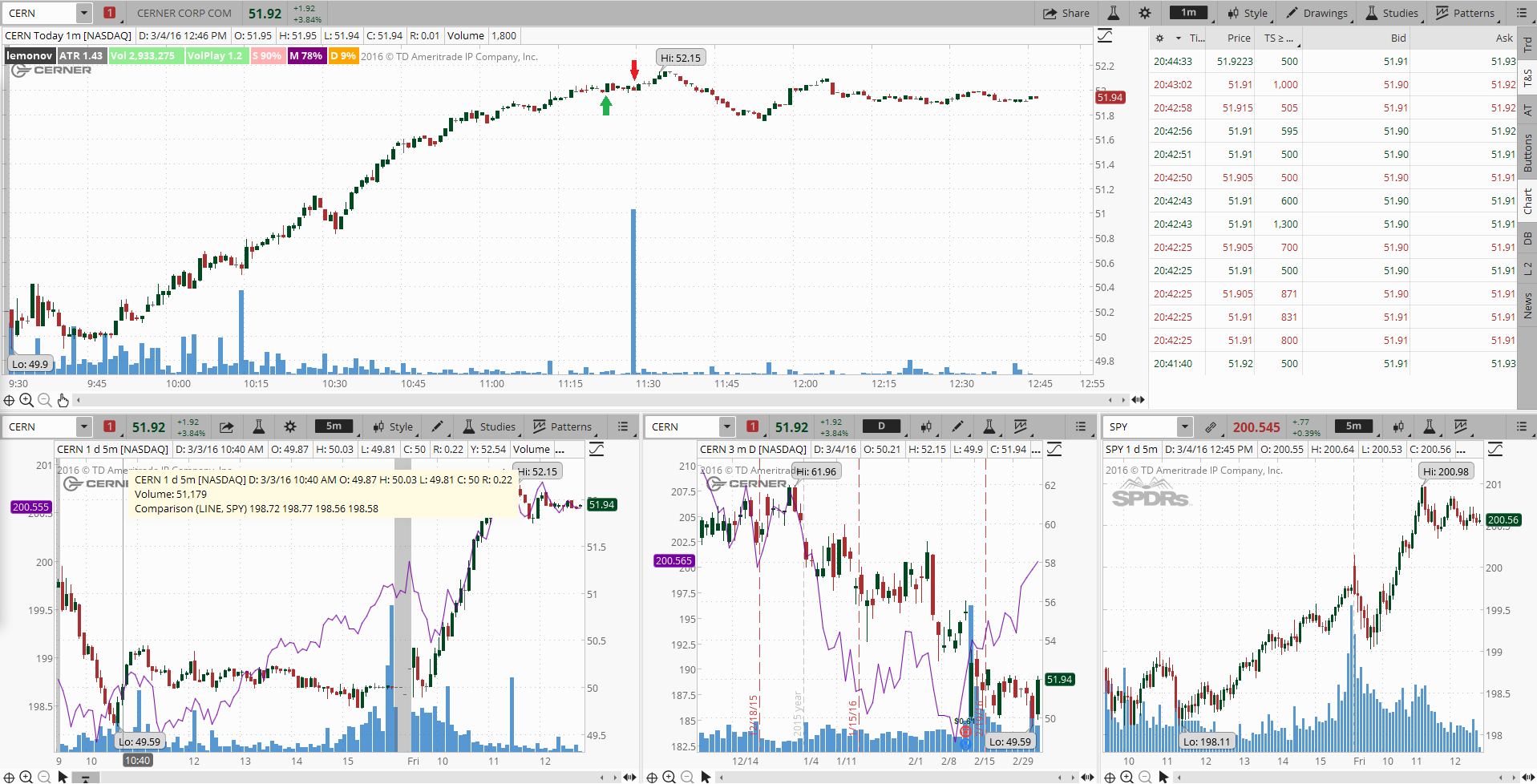Share the bottom-left CERN 5m chart
This screenshot has height=784, width=1537.
(227, 427)
